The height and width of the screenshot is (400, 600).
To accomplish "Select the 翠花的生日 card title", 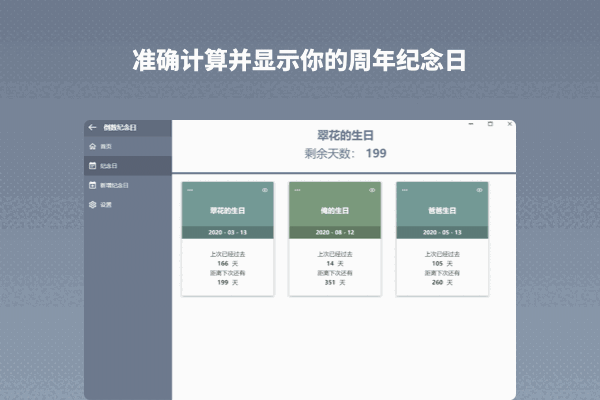I will click(227, 211).
